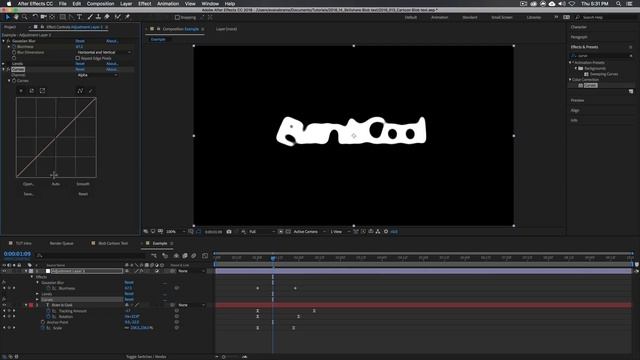The height and width of the screenshot is (360, 640).
Task: Click the white label swatch of adjustment layer
Action: click(x=48, y=271)
